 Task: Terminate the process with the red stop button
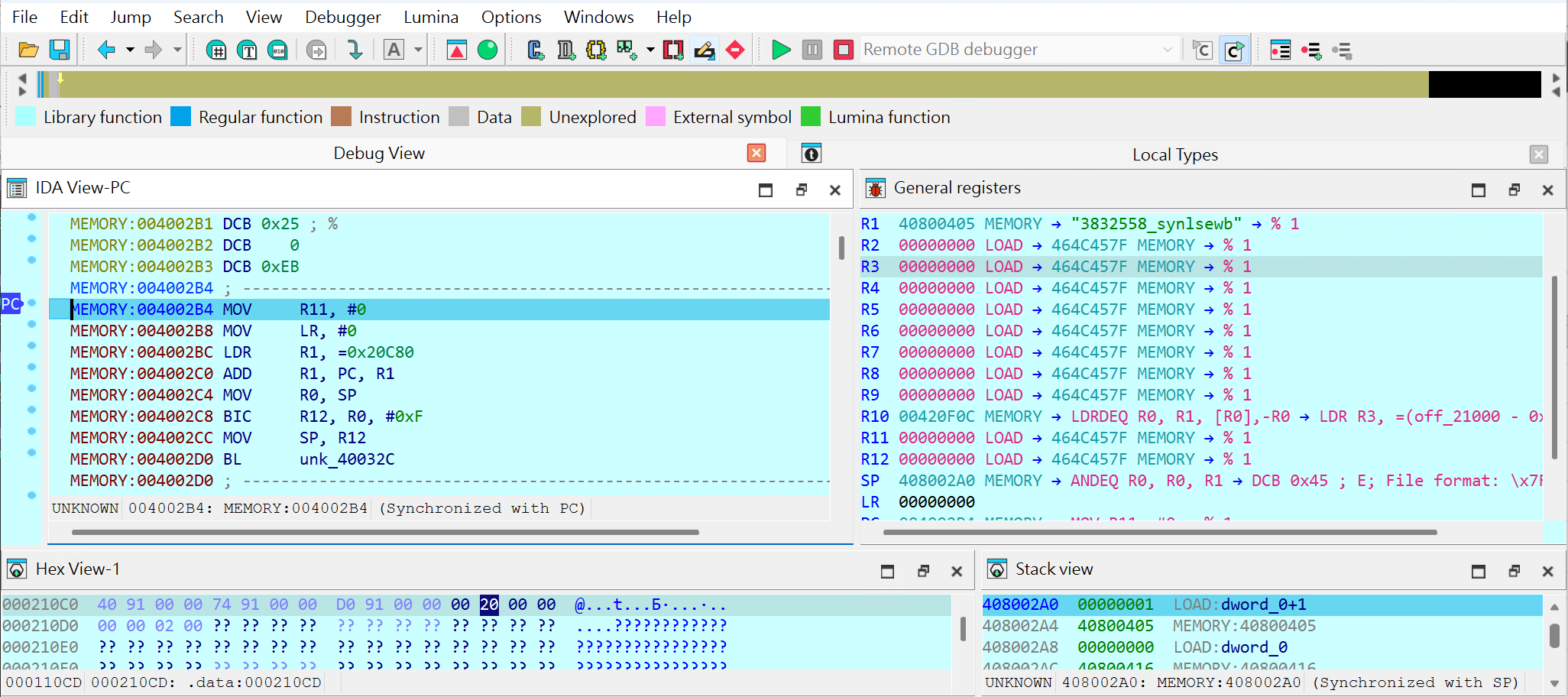click(843, 50)
